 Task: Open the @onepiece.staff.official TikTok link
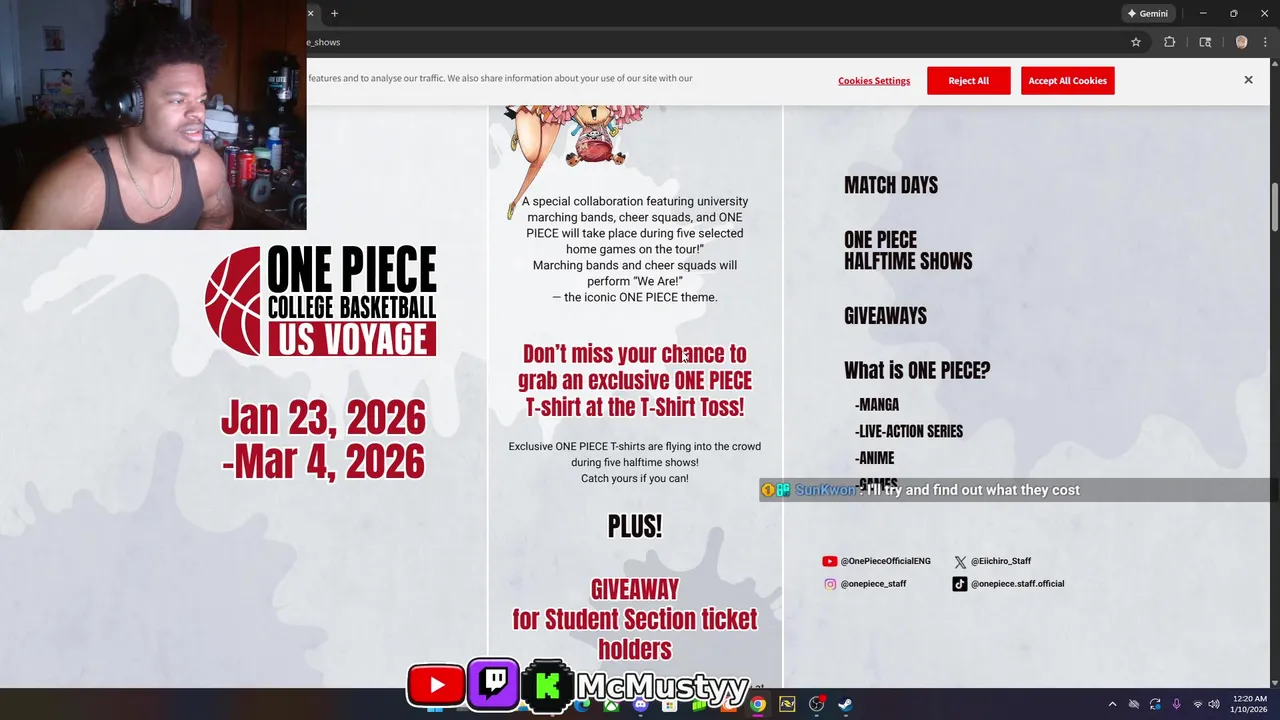click(x=1017, y=584)
